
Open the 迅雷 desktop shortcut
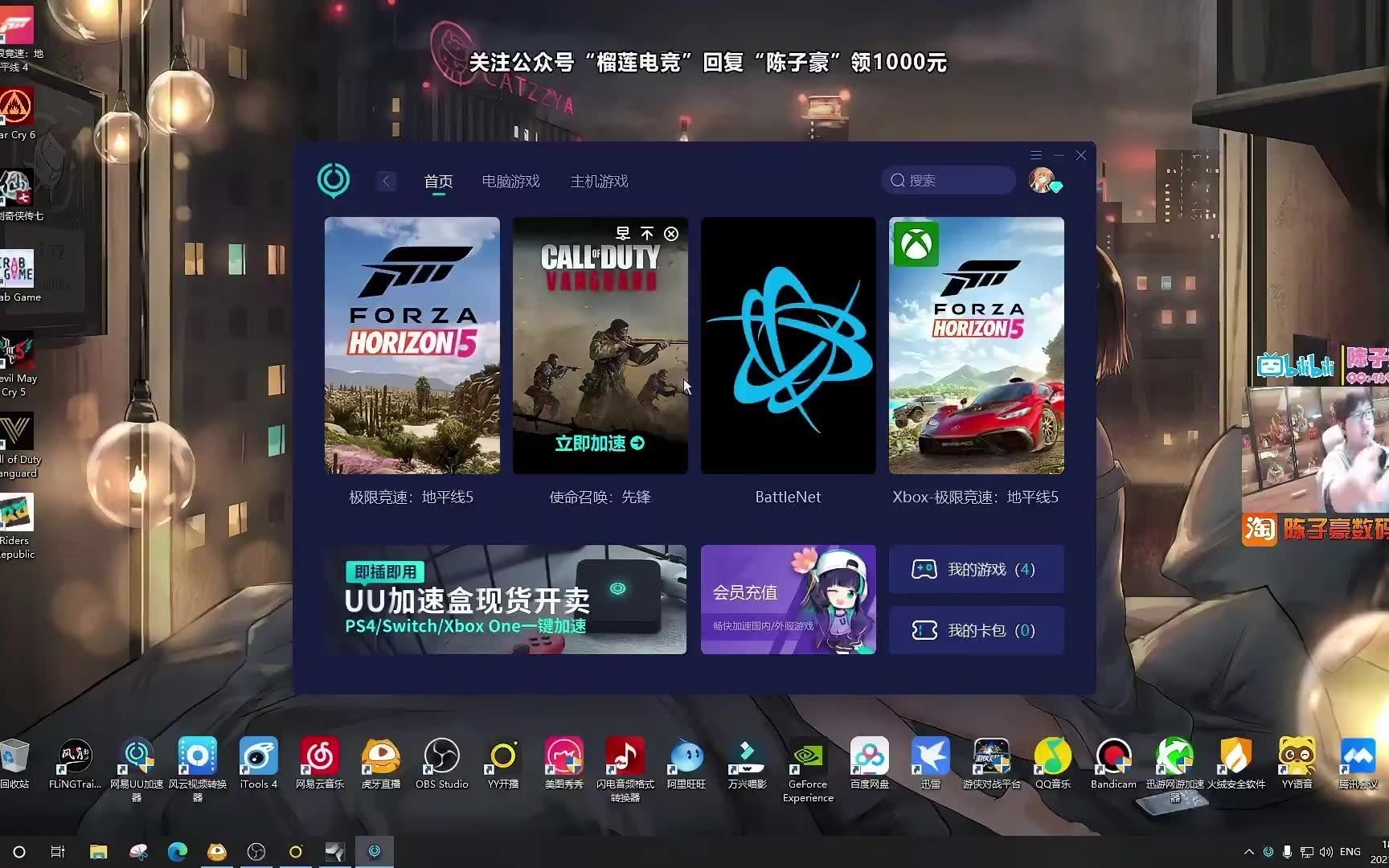click(x=931, y=764)
